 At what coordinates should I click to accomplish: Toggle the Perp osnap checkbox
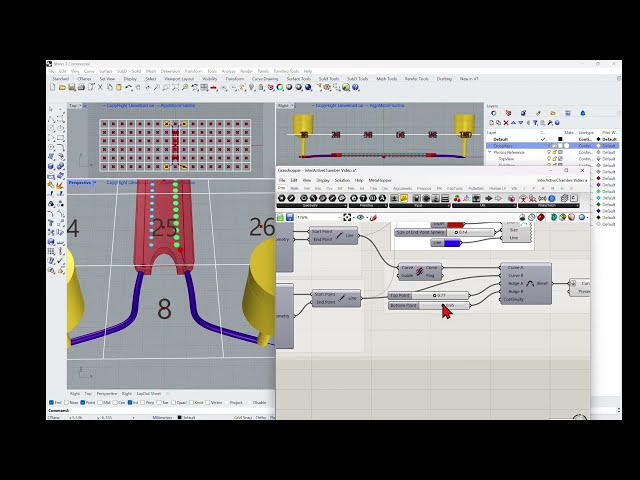[142, 402]
